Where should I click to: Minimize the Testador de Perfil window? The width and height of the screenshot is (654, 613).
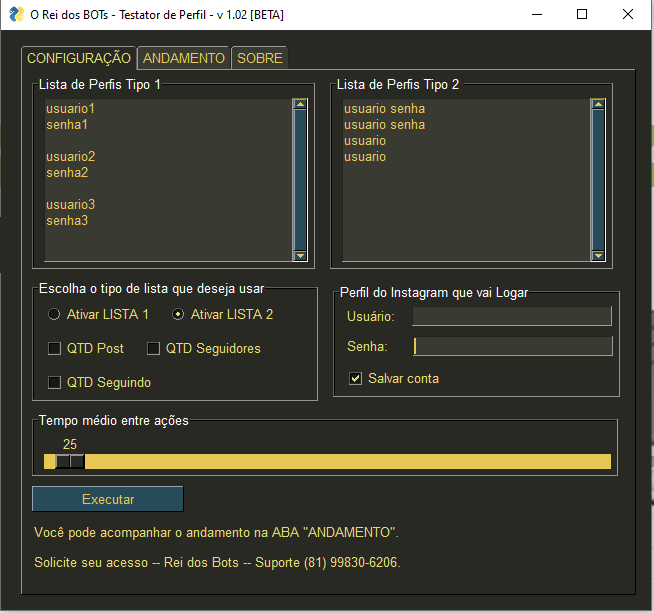(536, 15)
